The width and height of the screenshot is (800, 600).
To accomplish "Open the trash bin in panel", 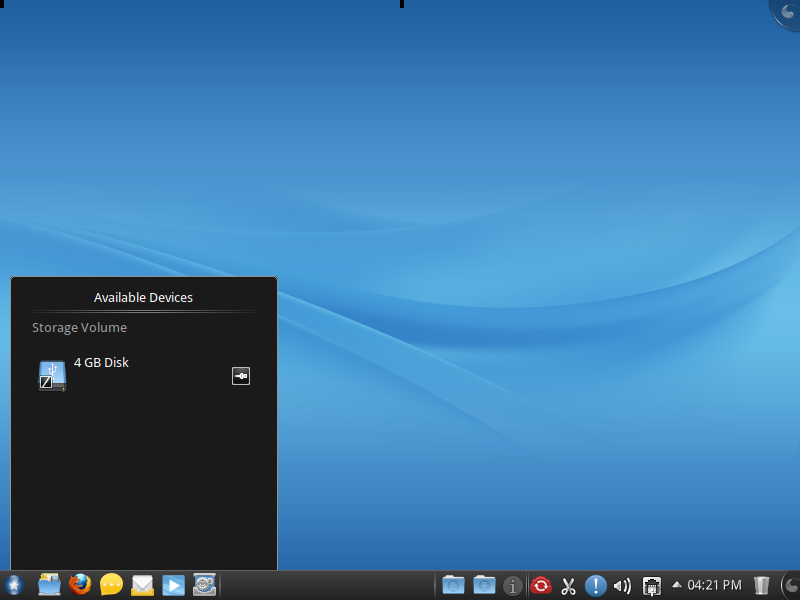I will pos(761,585).
